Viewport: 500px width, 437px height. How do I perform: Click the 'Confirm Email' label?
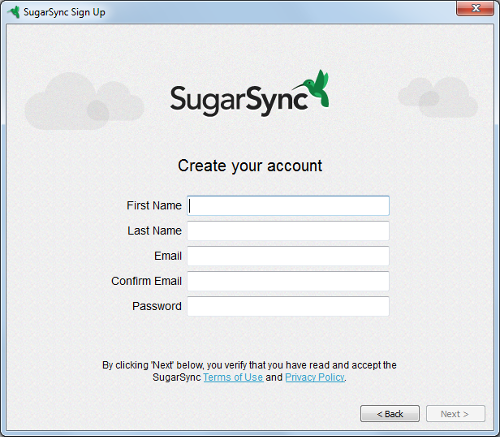(x=146, y=281)
